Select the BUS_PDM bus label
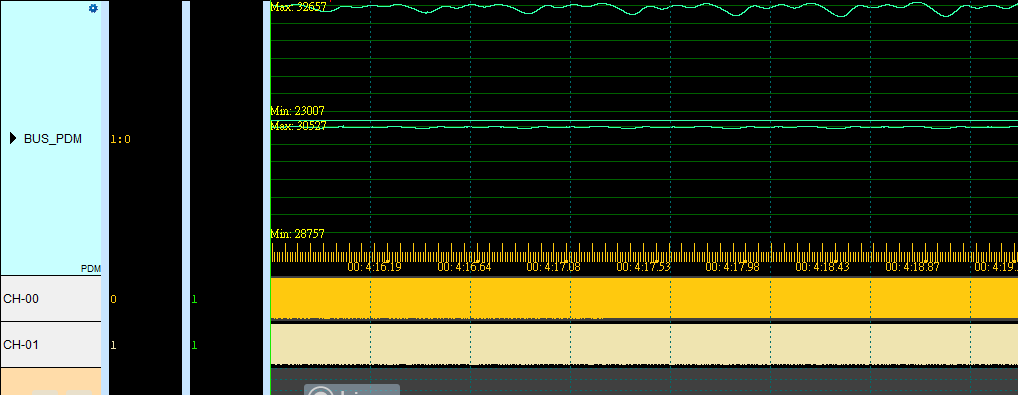 point(53,138)
